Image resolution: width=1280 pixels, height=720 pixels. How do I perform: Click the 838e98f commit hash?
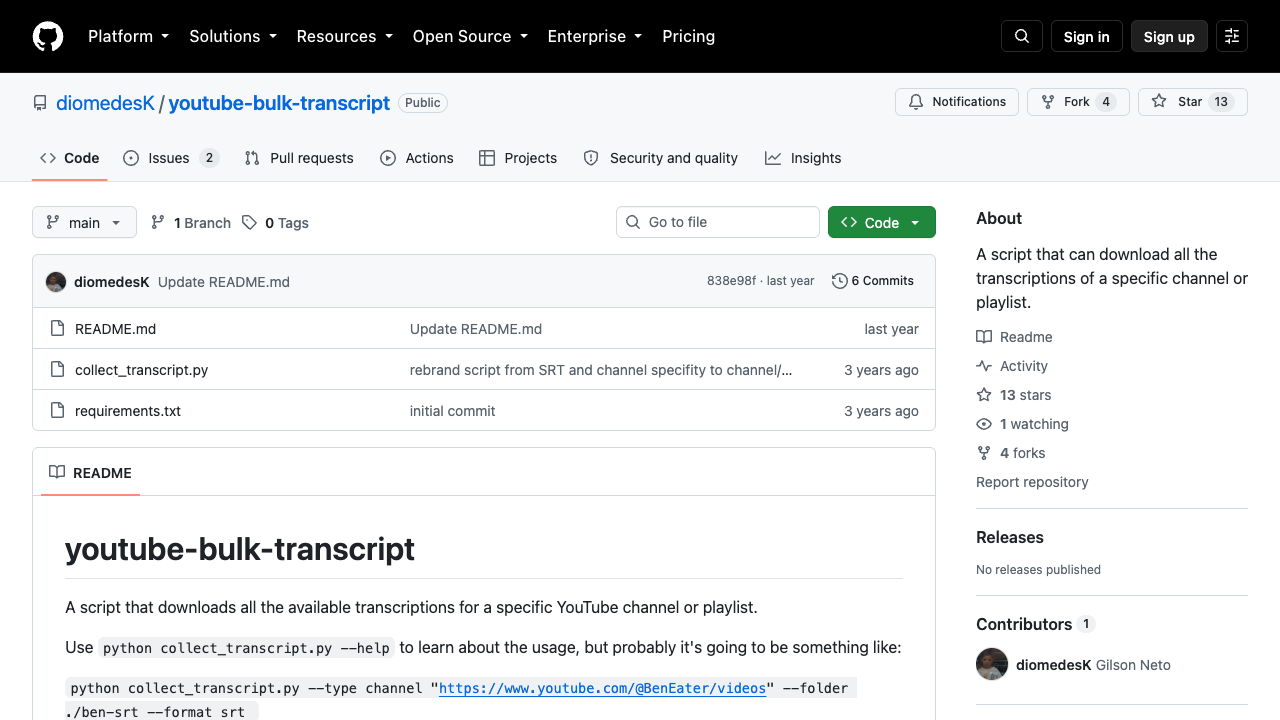[731, 281]
